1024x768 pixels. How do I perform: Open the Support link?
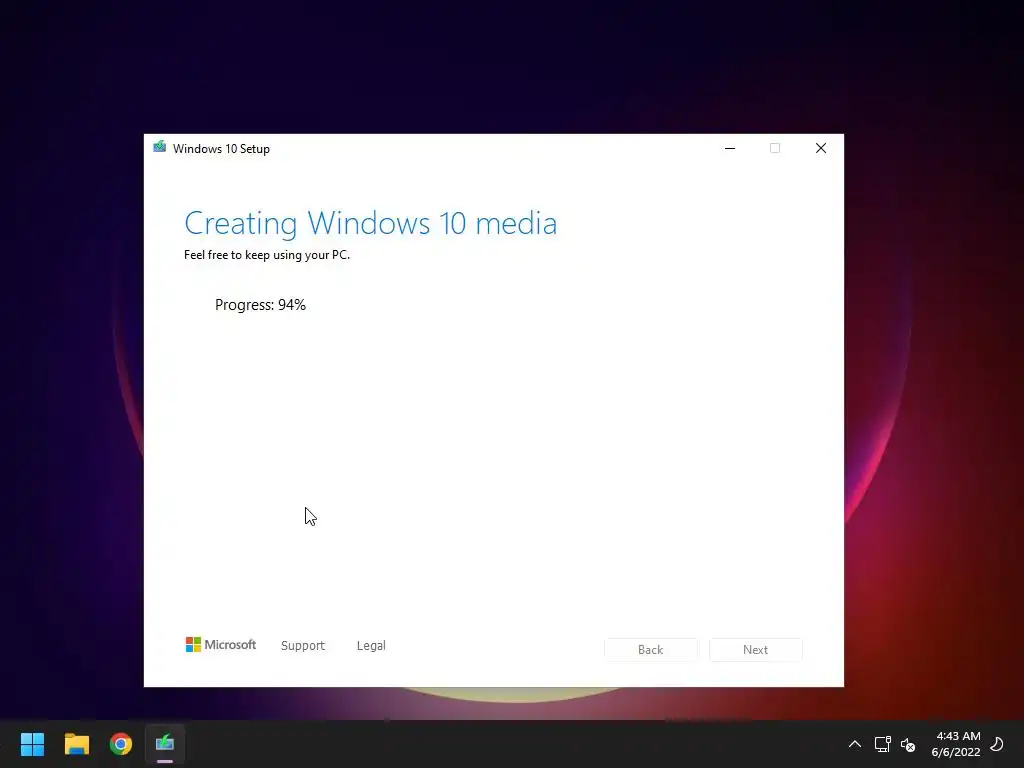click(x=302, y=645)
